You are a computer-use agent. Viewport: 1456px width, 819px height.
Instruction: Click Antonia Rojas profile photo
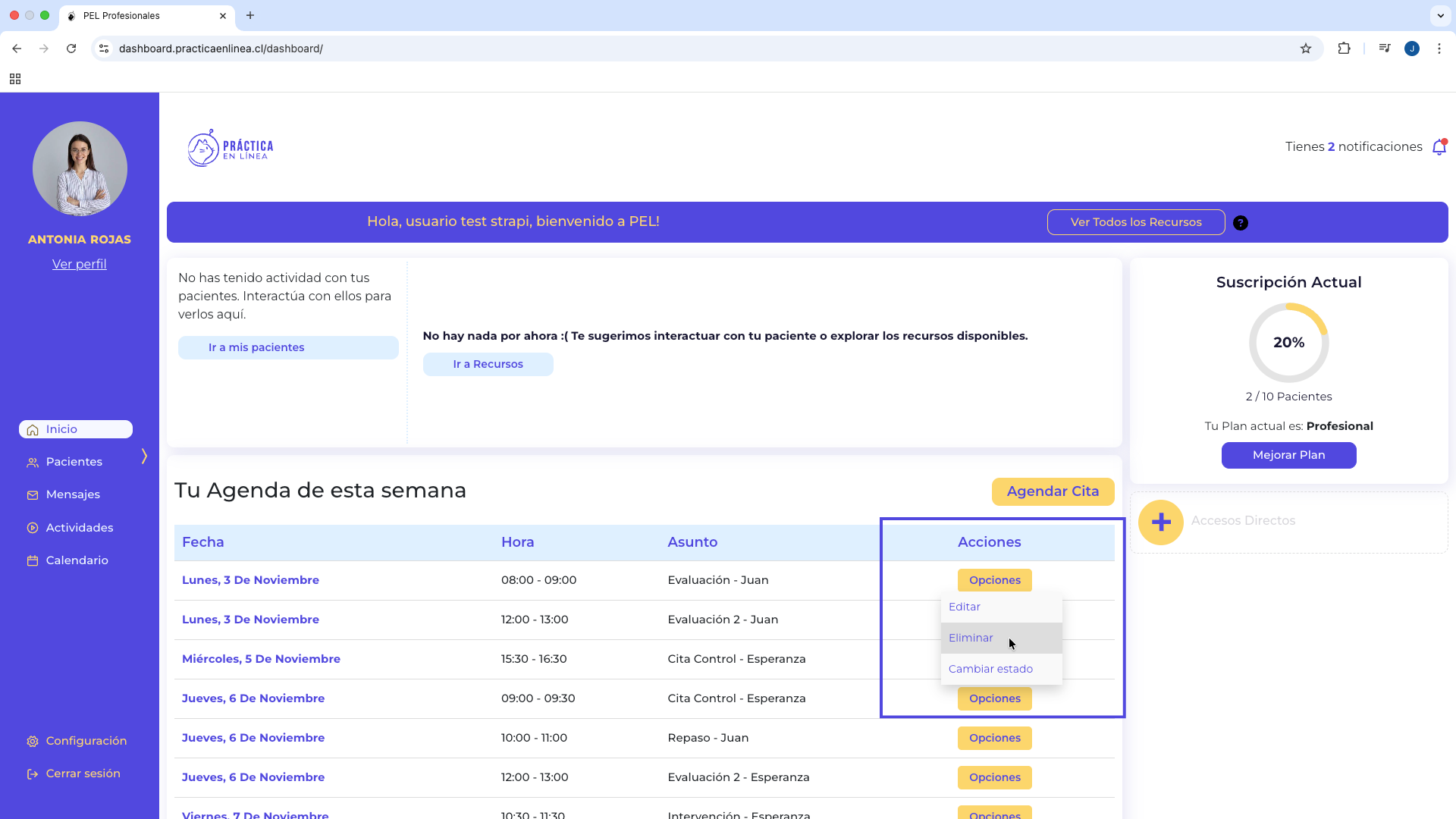[x=80, y=168]
